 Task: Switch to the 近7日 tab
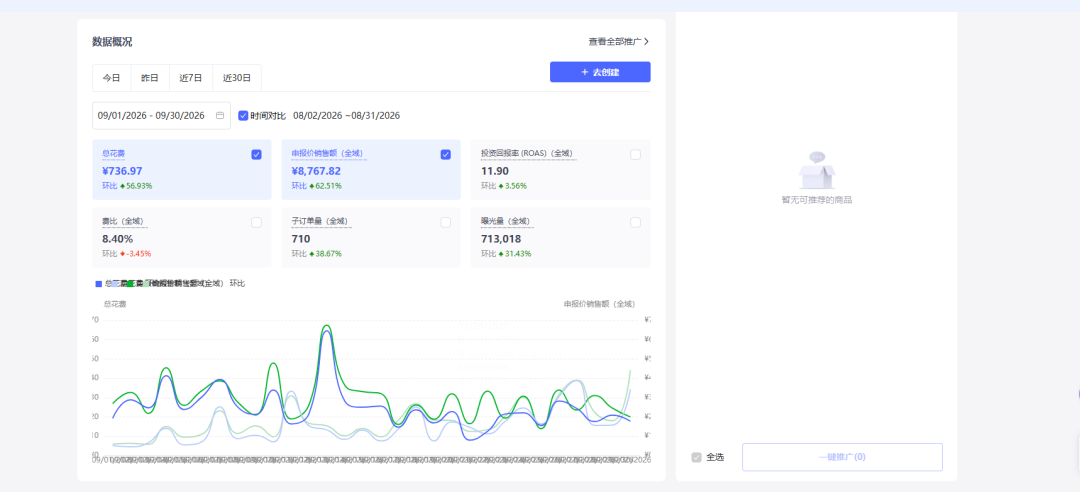pos(191,78)
